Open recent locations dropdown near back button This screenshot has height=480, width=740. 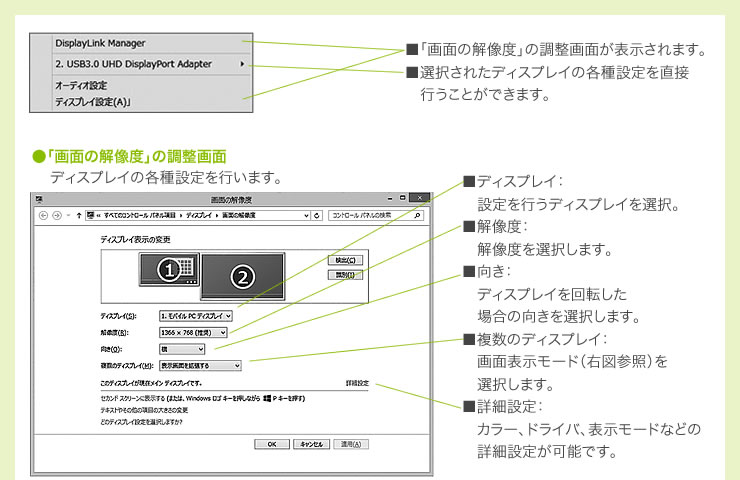point(68,216)
